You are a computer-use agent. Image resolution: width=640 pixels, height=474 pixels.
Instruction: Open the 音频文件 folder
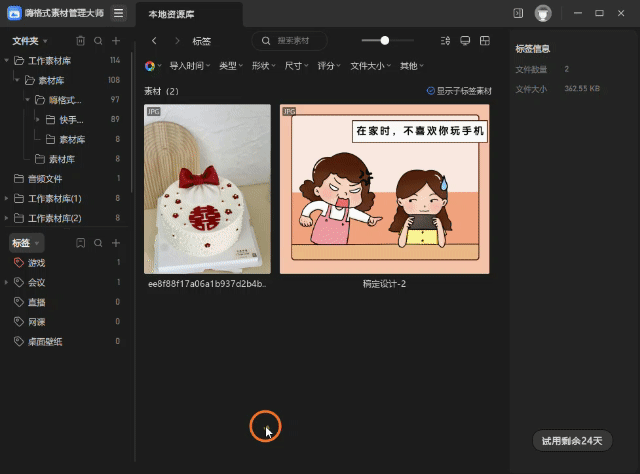(65, 179)
